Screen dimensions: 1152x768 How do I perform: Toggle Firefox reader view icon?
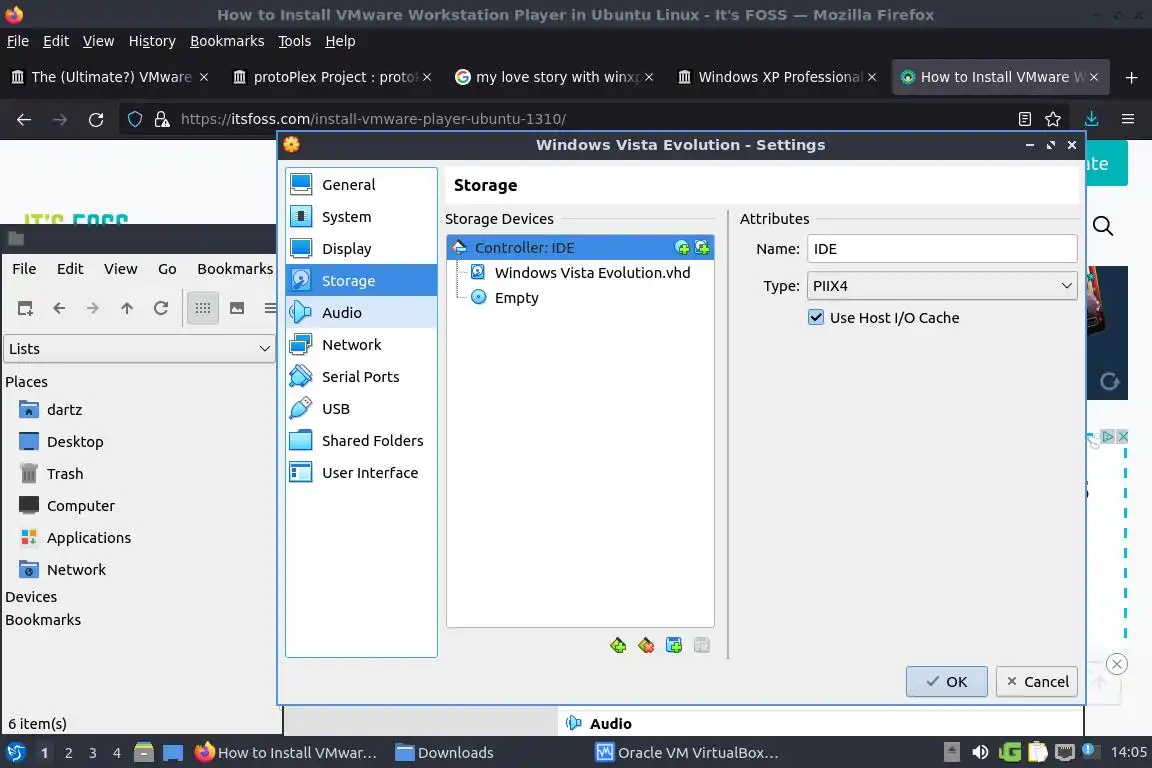(1025, 119)
